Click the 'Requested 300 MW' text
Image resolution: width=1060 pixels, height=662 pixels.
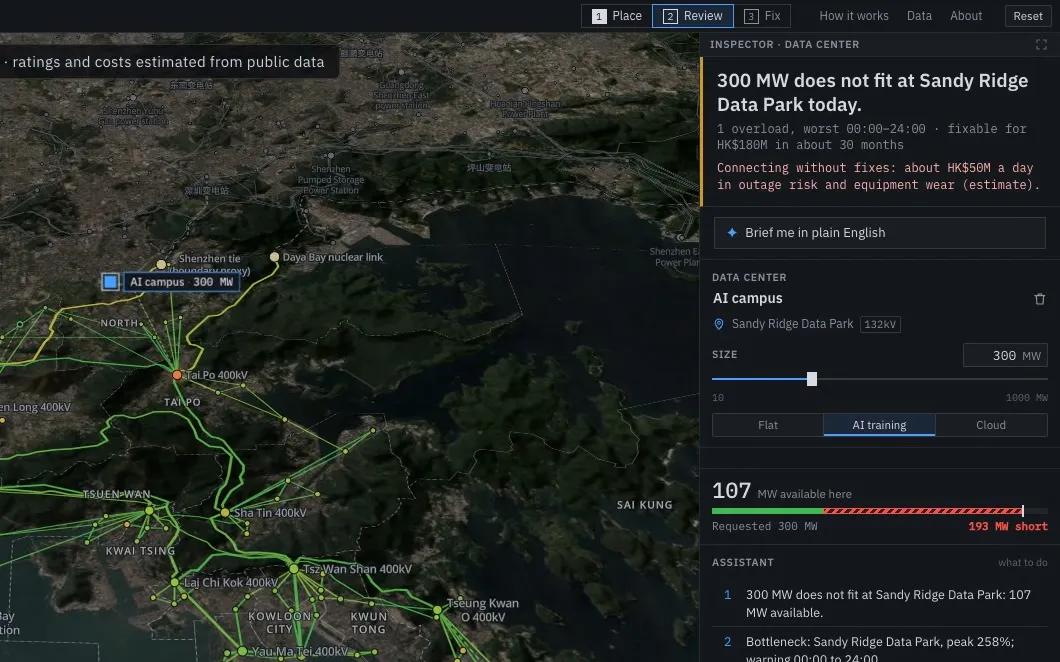(765, 526)
